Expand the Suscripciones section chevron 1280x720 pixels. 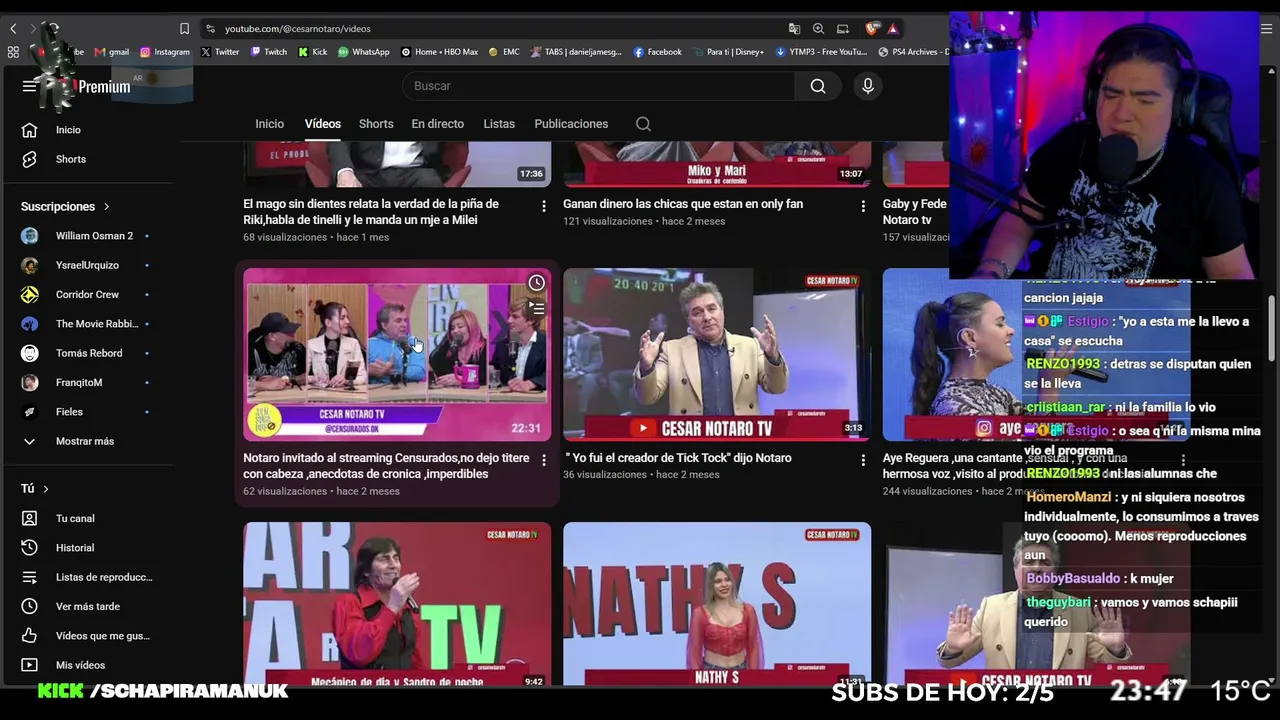pos(106,207)
